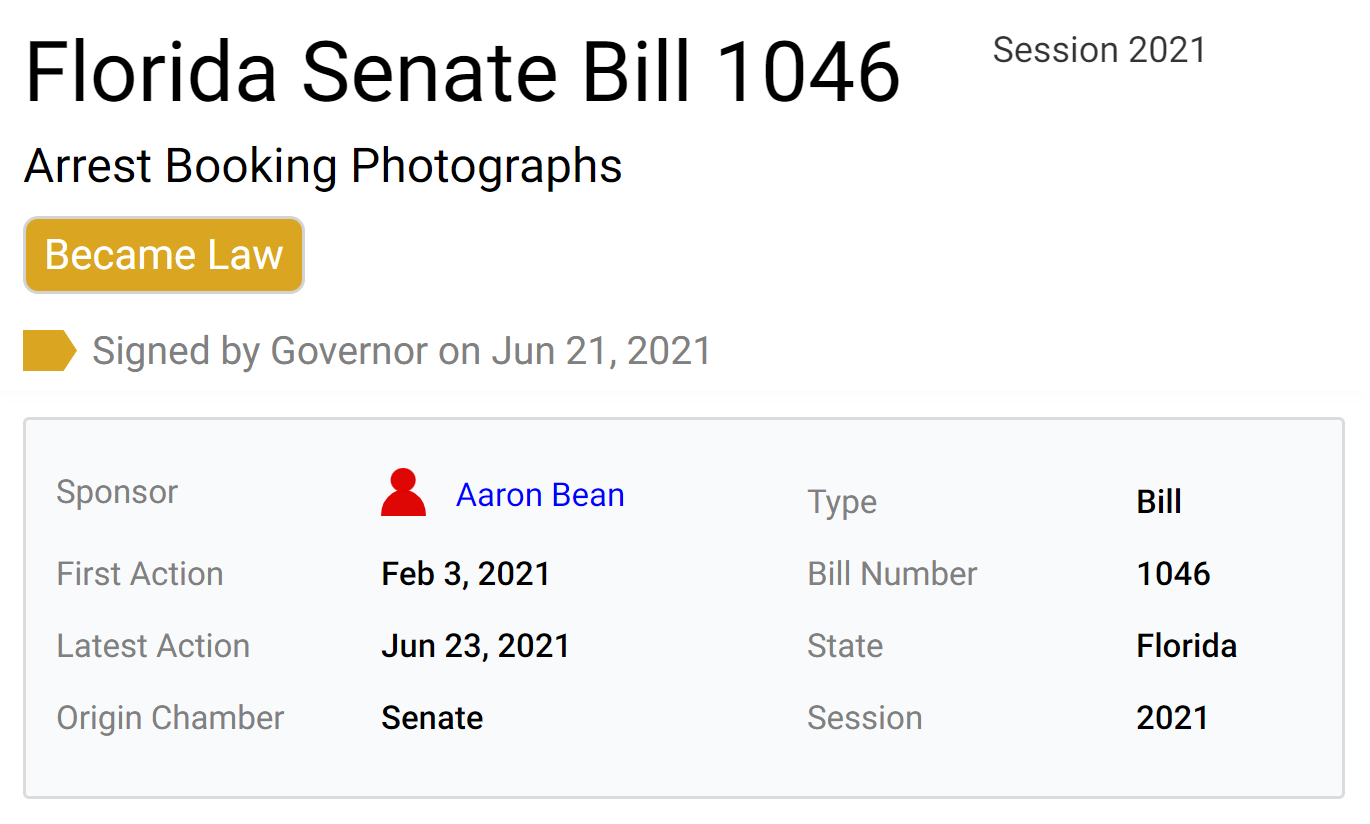Click the First Action date Feb 3, 2021
1370x824 pixels.
466,574
